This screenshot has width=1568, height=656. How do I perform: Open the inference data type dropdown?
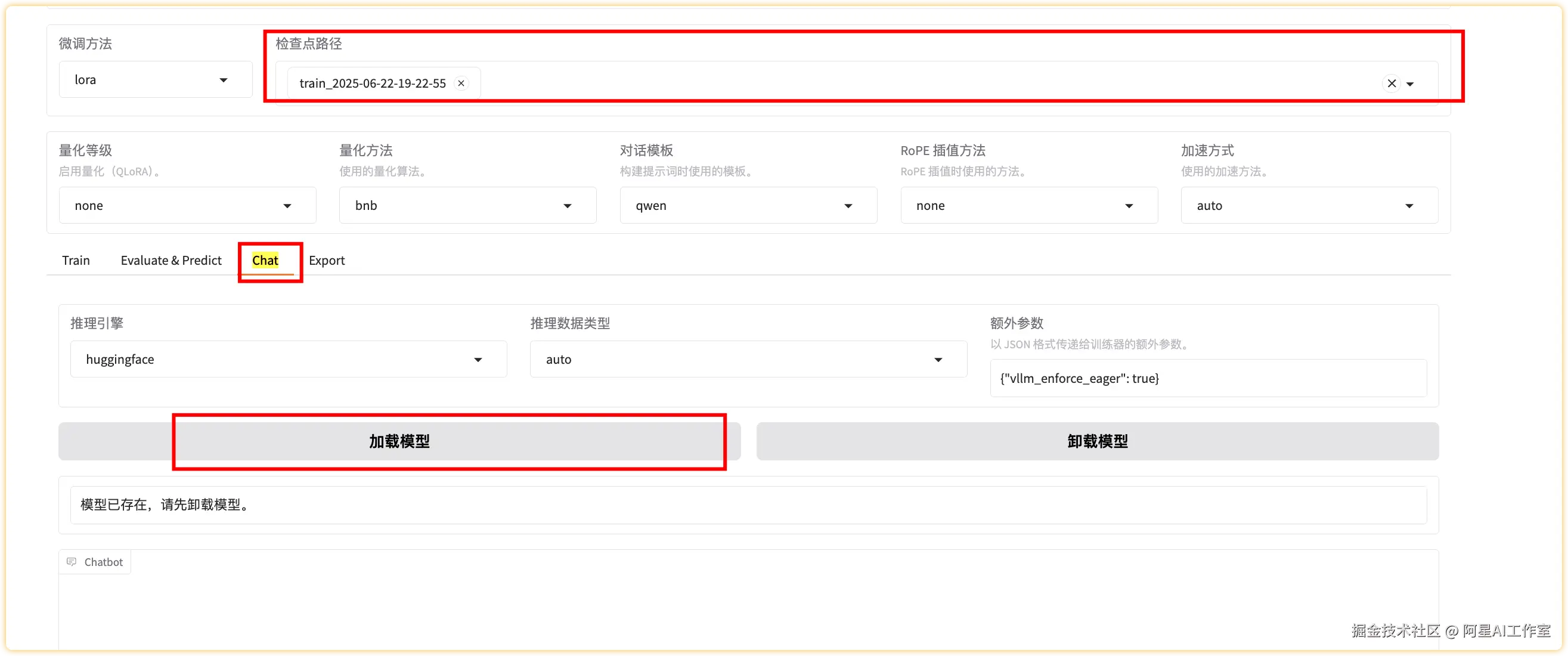click(x=748, y=360)
